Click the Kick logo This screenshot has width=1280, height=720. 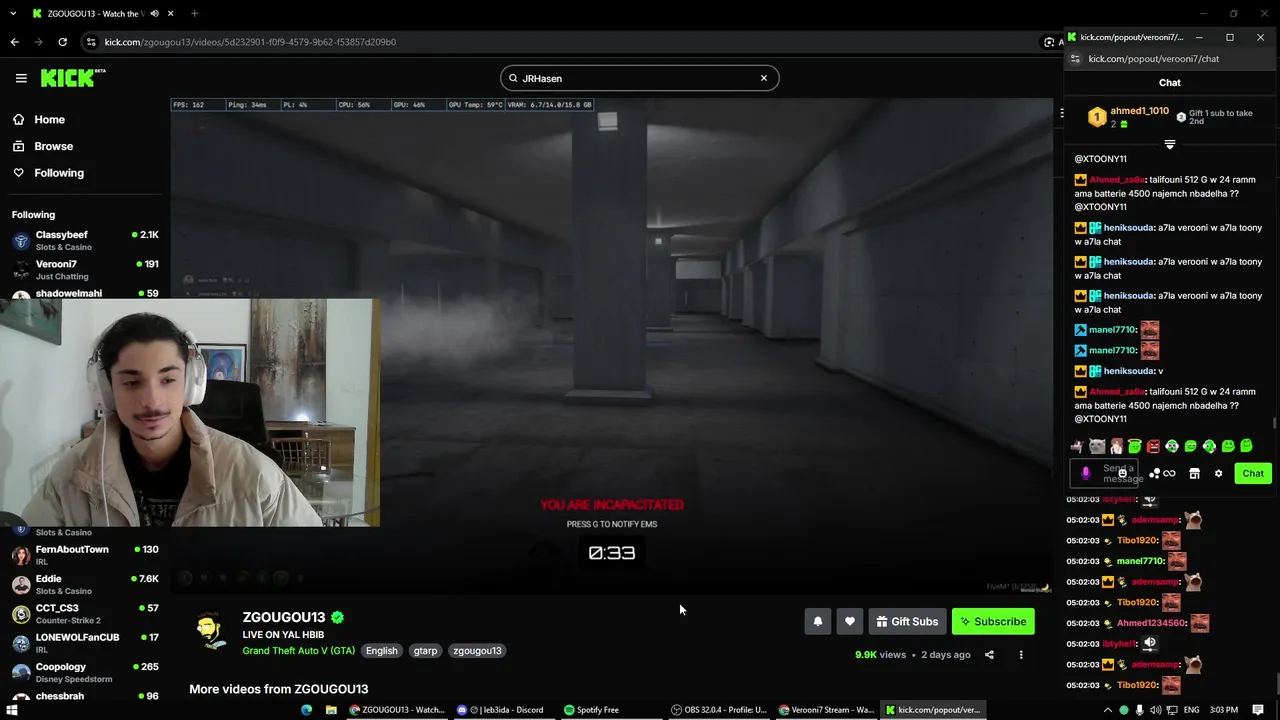[73, 78]
